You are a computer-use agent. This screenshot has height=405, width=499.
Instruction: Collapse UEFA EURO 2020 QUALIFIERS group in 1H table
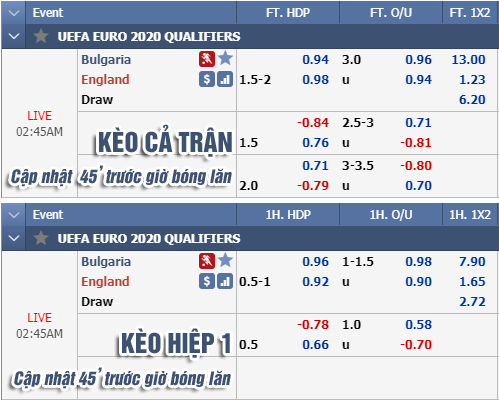tap(14, 238)
